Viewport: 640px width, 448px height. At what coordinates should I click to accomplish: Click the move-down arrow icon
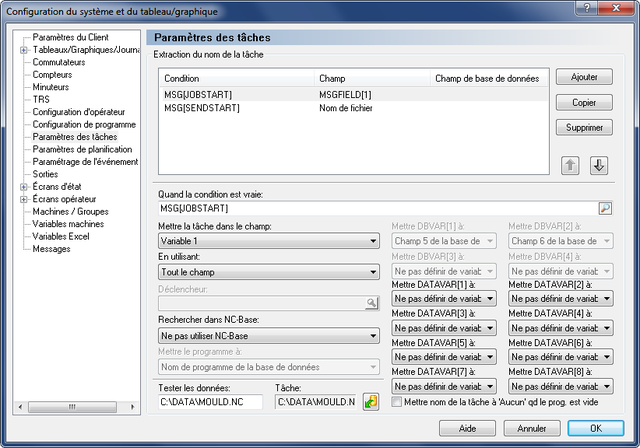coord(599,165)
